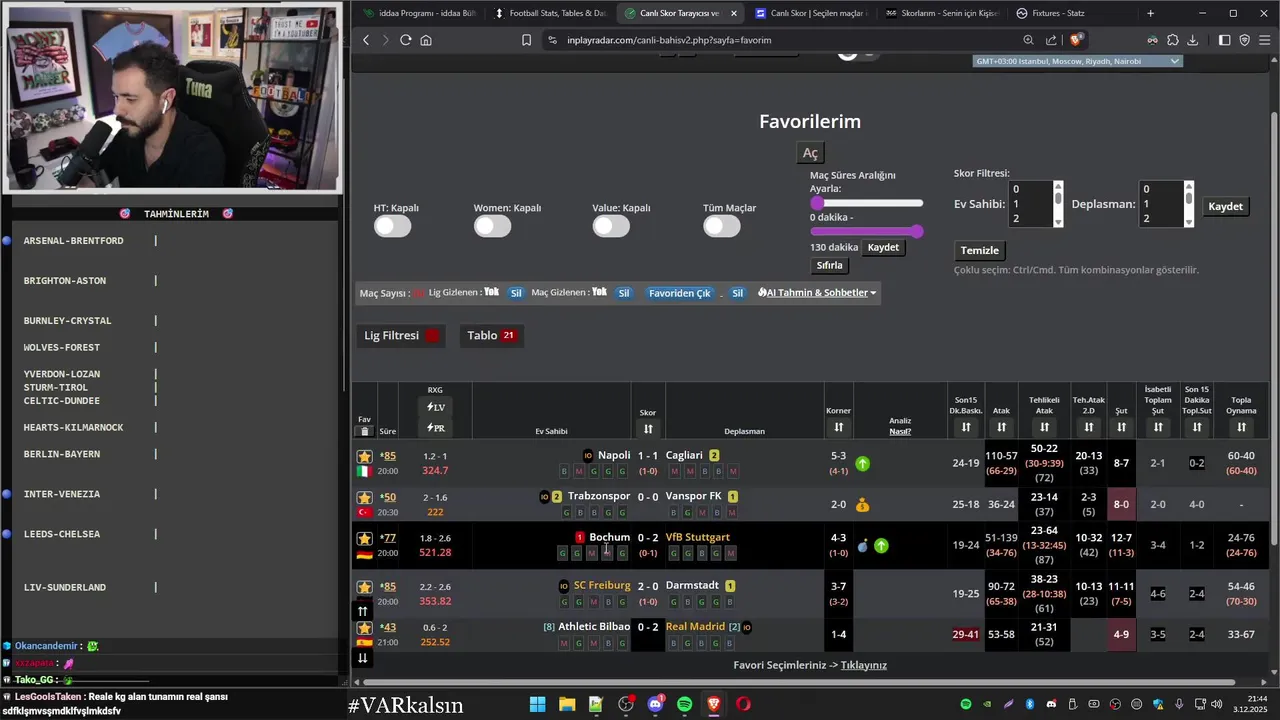Open the browser hamburger menu

(1264, 40)
